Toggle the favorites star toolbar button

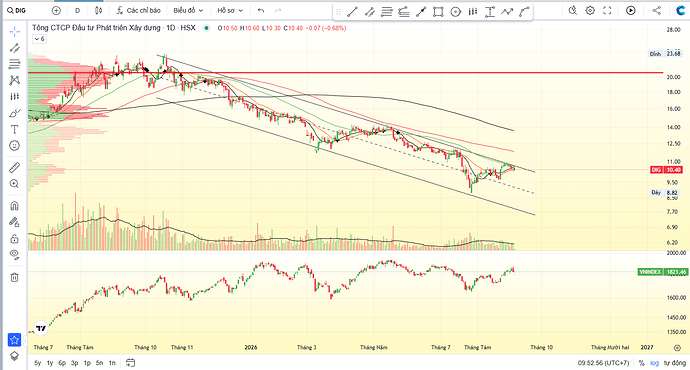tap(15, 340)
